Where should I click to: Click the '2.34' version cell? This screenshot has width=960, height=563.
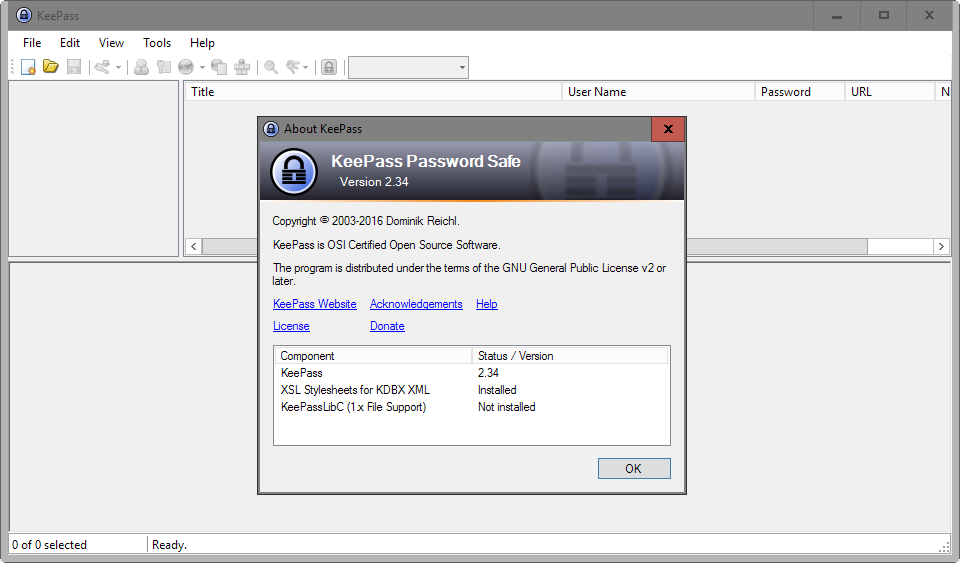pos(488,373)
